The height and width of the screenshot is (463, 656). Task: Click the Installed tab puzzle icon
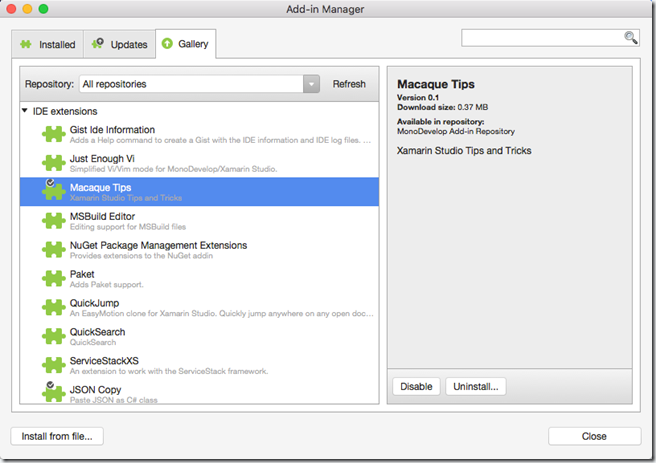click(x=26, y=44)
